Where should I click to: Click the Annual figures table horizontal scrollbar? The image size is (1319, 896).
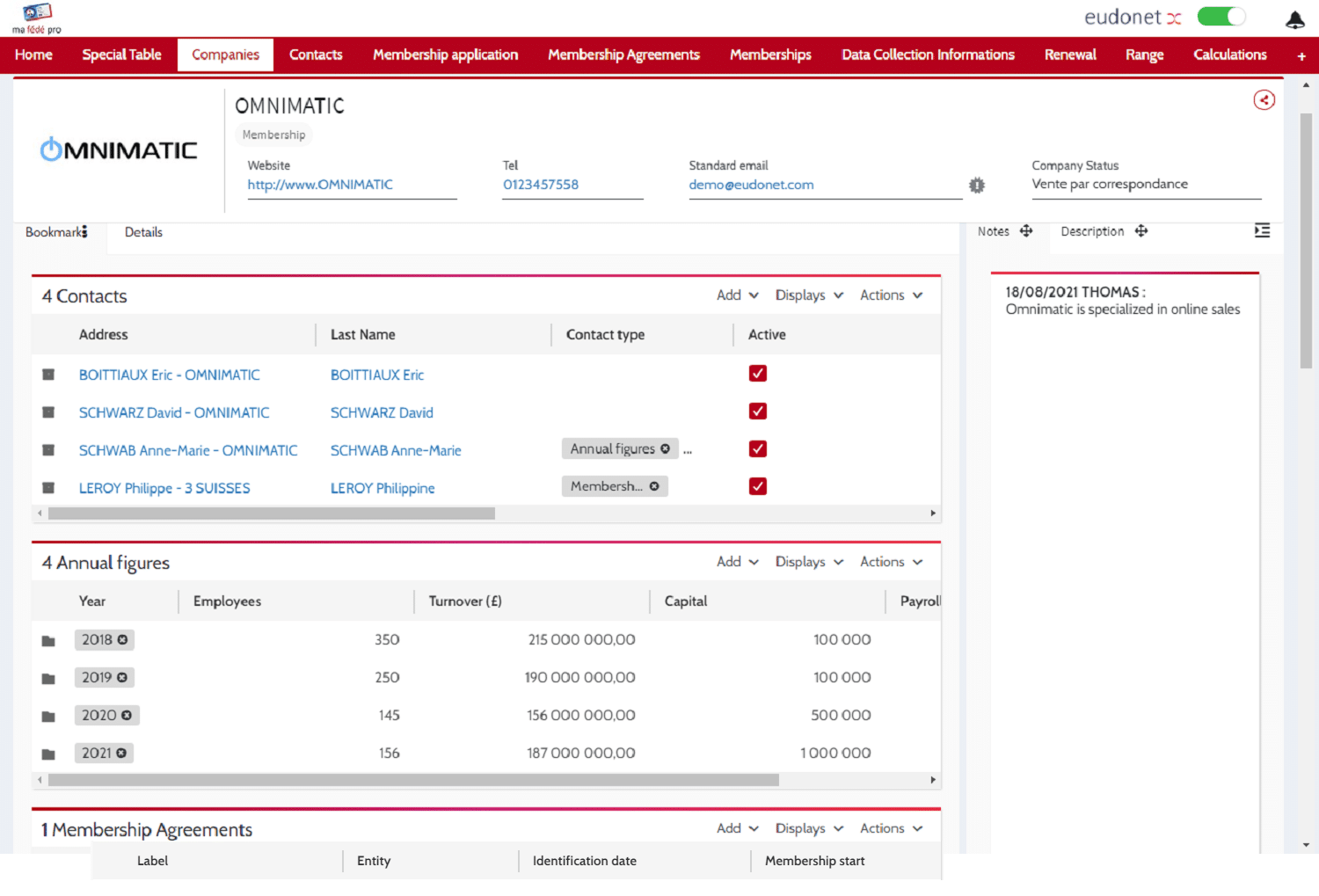click(x=413, y=780)
